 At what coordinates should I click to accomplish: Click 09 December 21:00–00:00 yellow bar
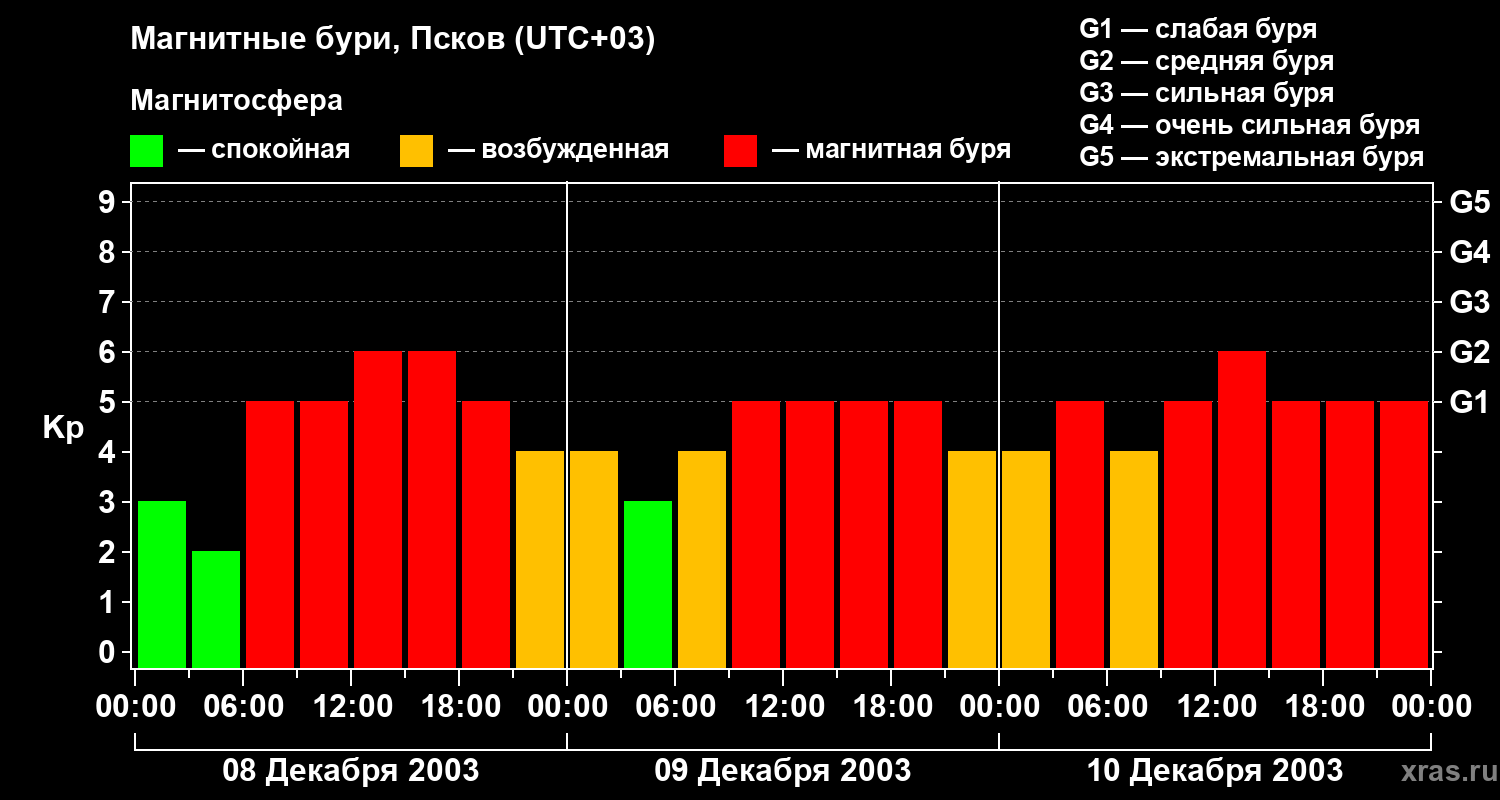(x=972, y=559)
